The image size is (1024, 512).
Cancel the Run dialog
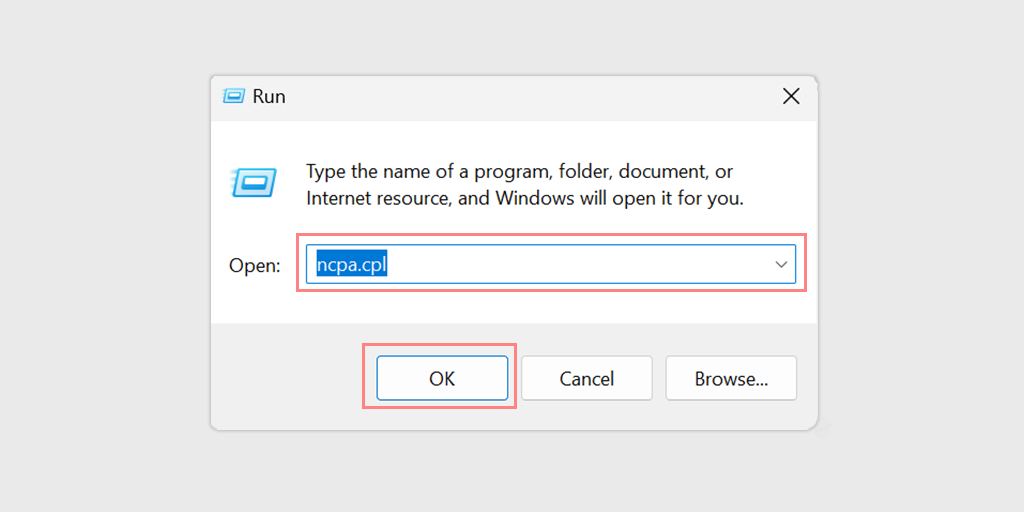point(586,378)
